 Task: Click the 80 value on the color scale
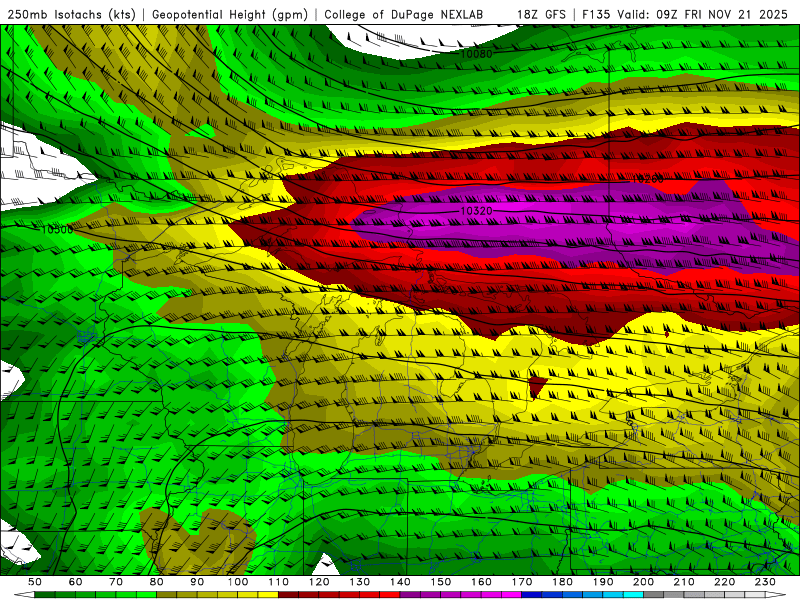click(156, 582)
